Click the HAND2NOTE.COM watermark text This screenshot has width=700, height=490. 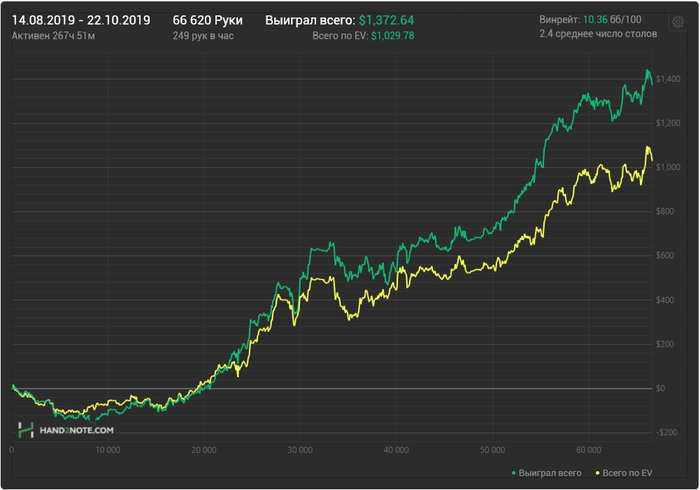pos(76,430)
